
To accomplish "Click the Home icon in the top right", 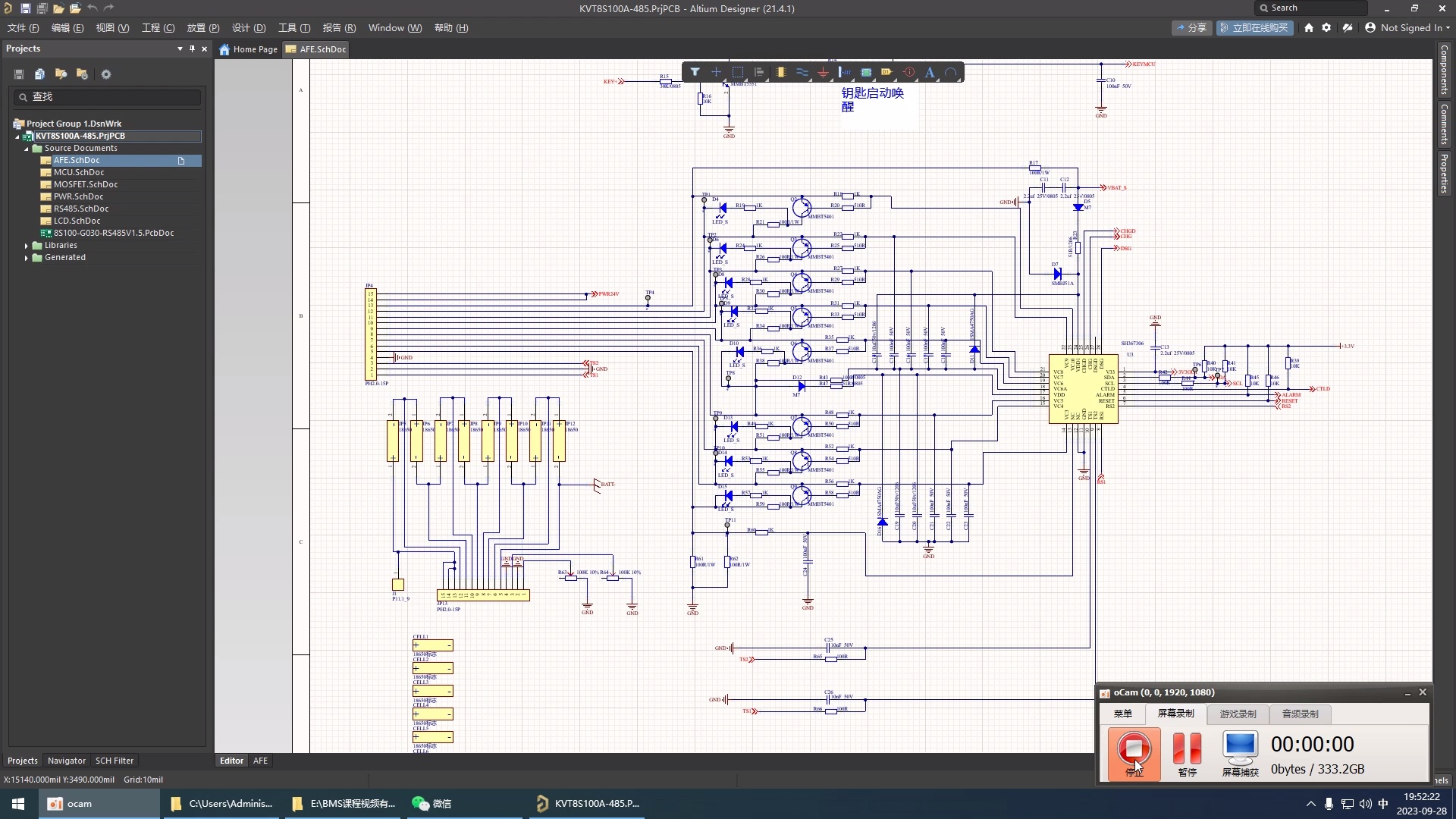I will click(1309, 27).
